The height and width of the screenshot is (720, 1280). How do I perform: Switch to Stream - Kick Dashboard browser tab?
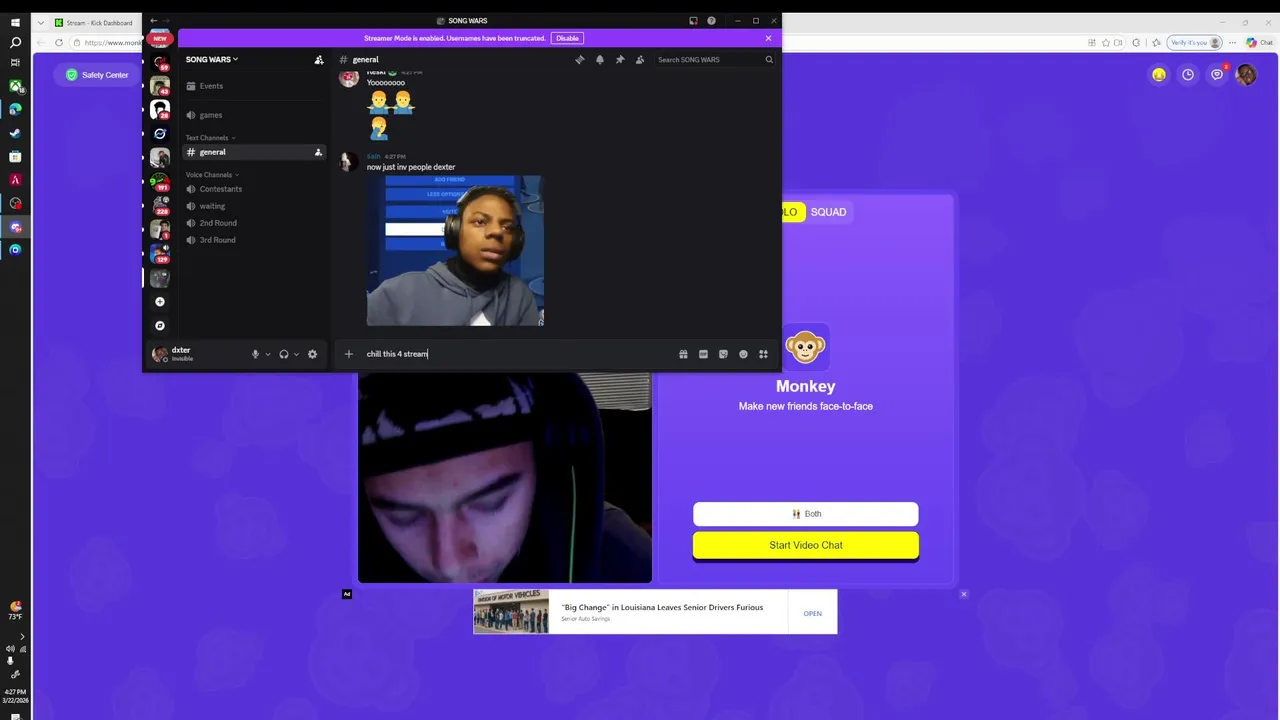coord(95,22)
